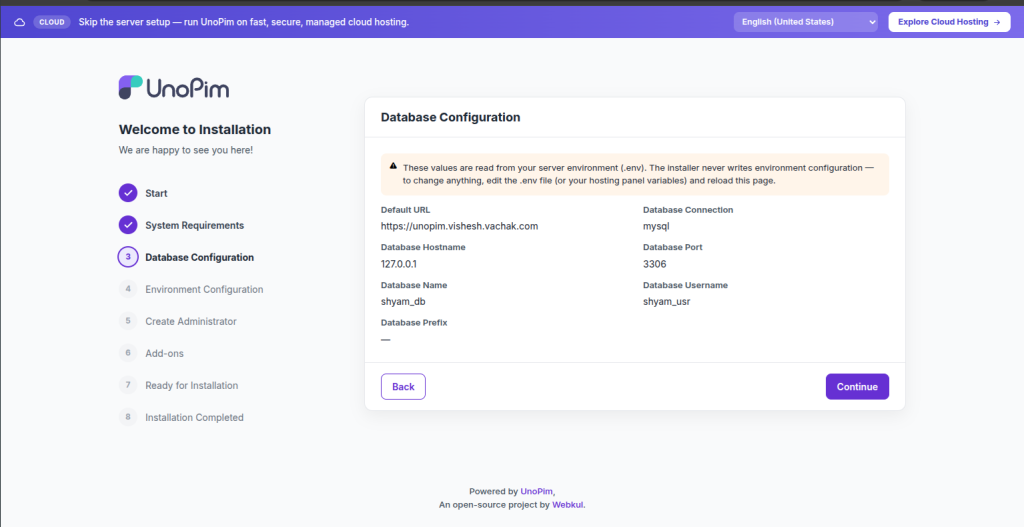Click the Database Configuration card heading

pos(451,118)
